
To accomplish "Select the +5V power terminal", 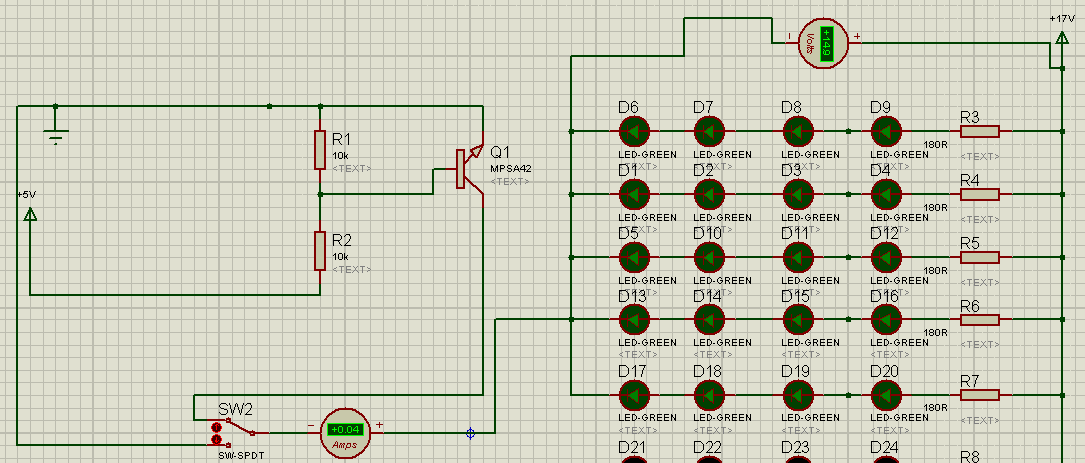I will [x=30, y=213].
